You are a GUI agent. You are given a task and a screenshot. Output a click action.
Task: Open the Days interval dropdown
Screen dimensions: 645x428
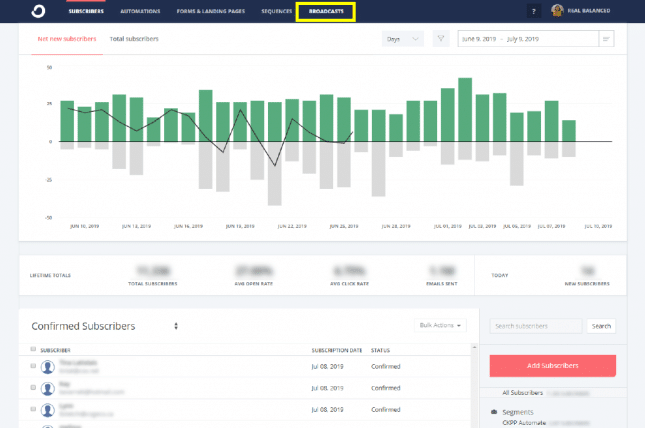(404, 38)
